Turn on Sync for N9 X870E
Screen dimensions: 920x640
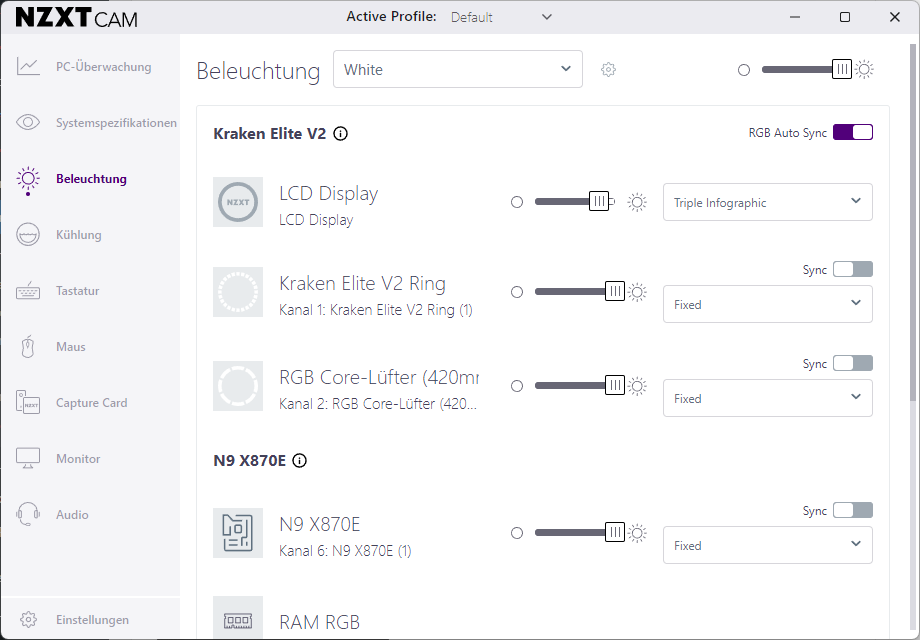click(853, 511)
